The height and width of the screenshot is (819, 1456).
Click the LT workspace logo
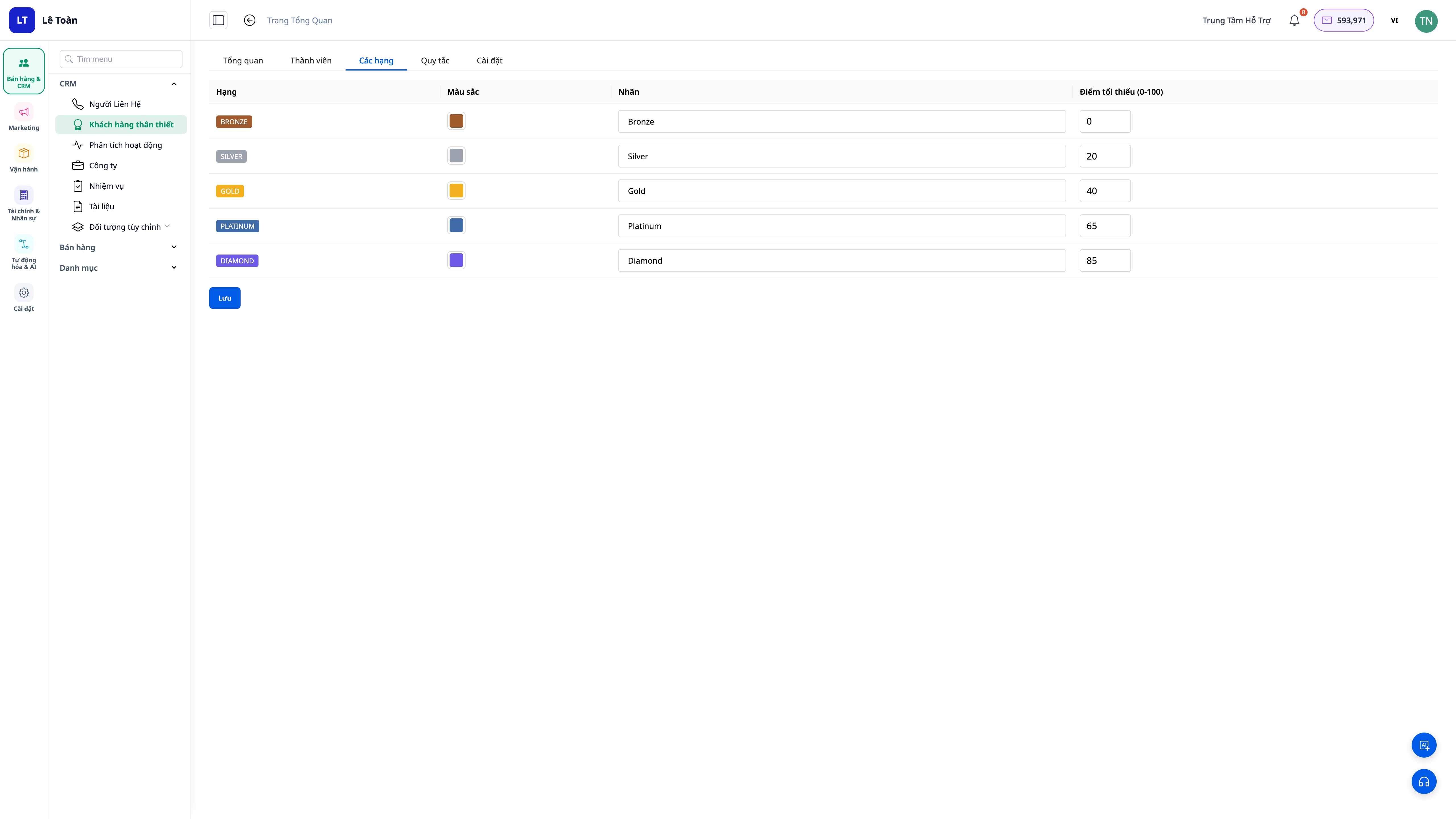22,20
